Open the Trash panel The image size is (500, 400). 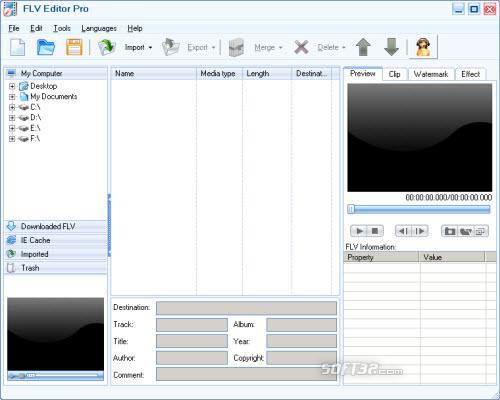click(56, 268)
